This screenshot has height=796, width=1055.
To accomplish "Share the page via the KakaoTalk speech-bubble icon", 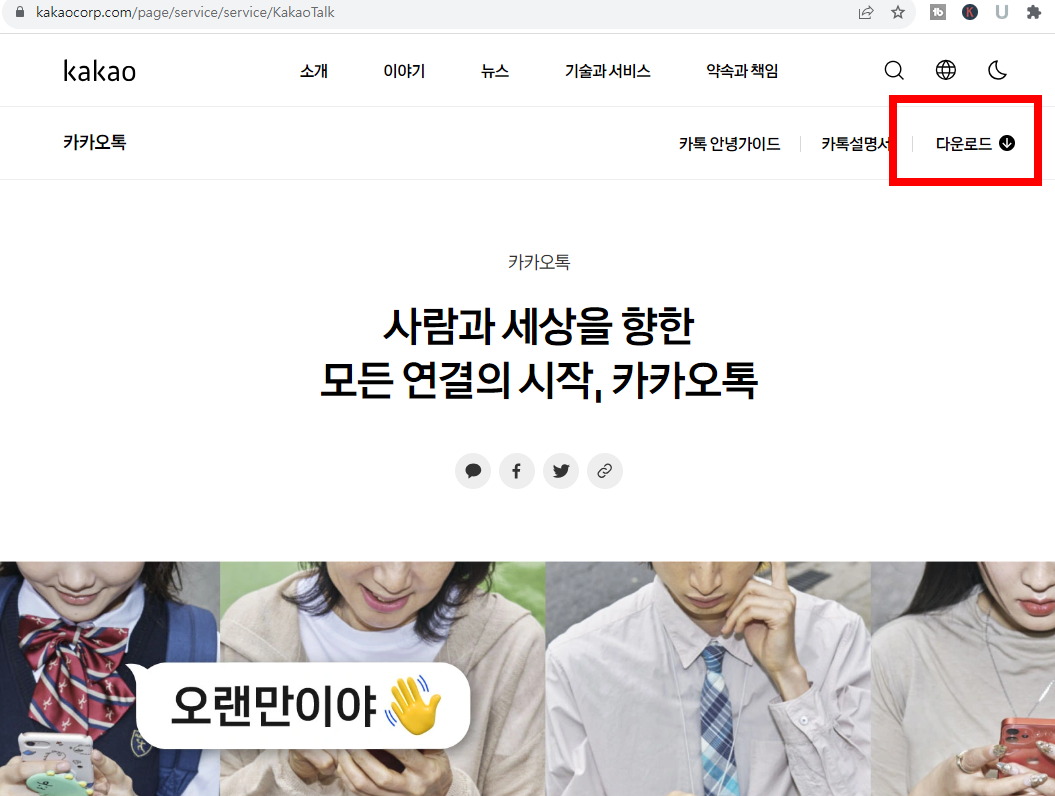I will click(473, 470).
